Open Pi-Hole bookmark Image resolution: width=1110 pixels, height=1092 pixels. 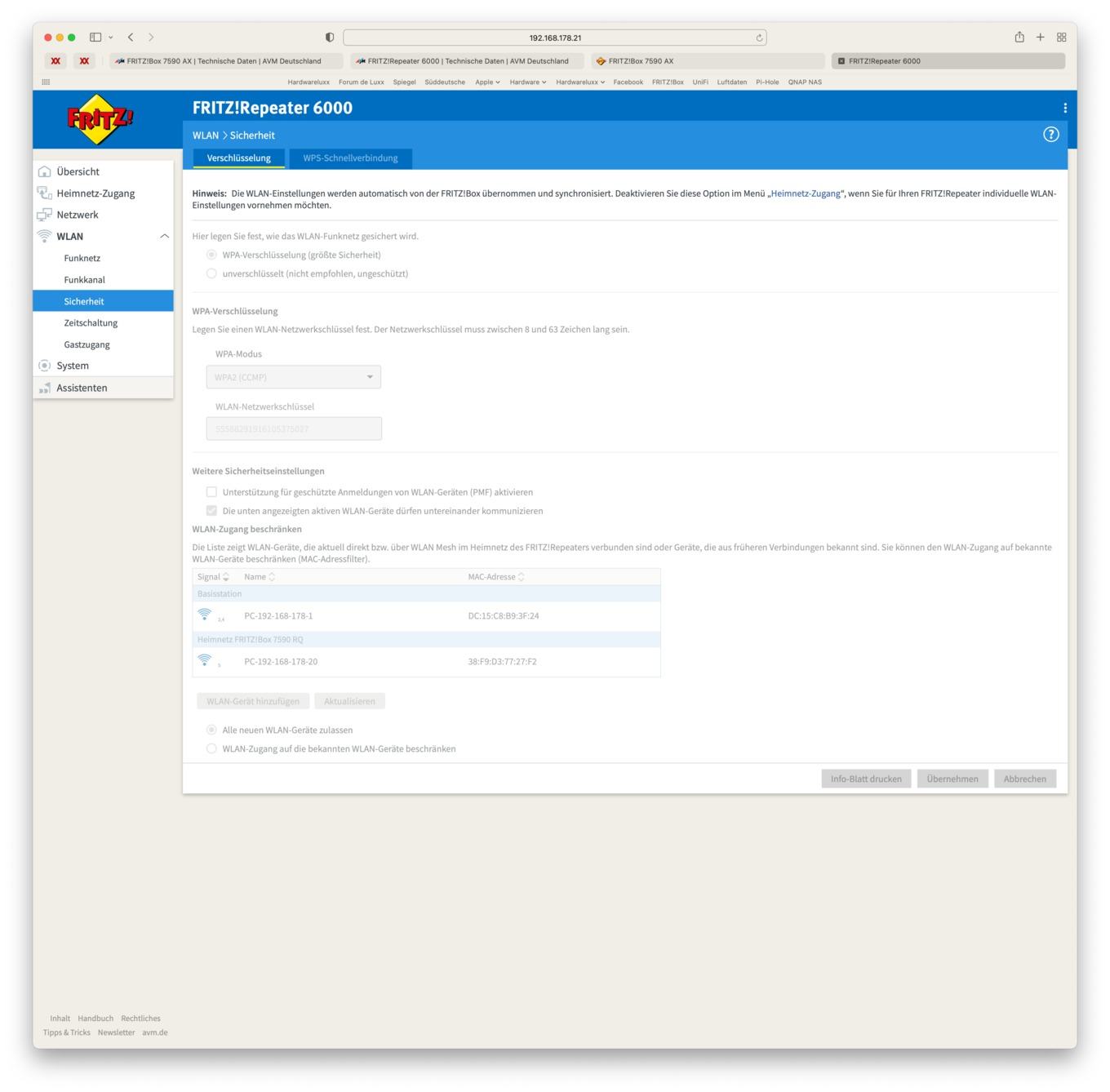click(767, 82)
